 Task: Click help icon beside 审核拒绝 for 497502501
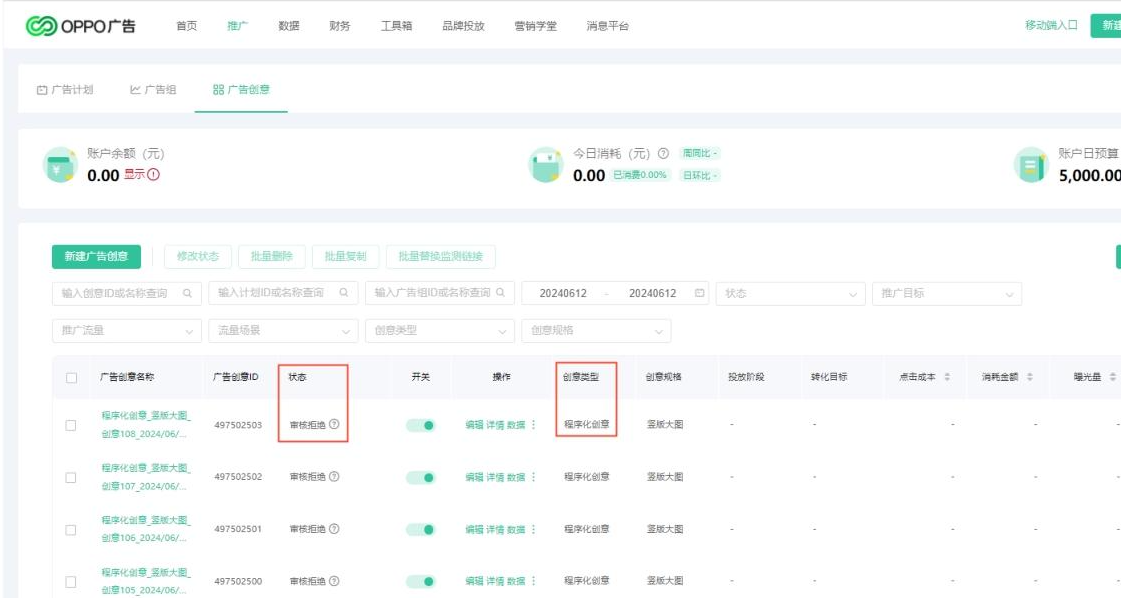[334, 529]
